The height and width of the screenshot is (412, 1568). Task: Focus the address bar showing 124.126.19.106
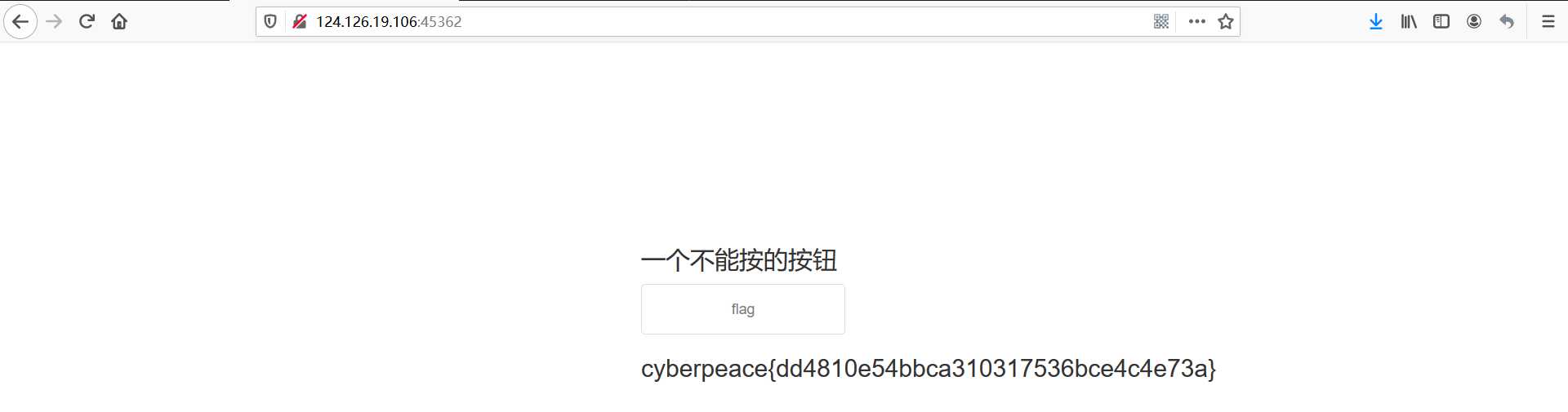719,22
